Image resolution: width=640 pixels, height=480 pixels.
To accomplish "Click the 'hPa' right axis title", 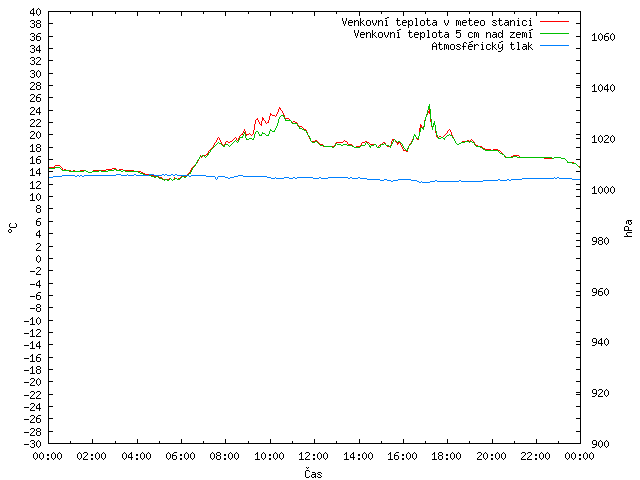I will coord(628,228).
